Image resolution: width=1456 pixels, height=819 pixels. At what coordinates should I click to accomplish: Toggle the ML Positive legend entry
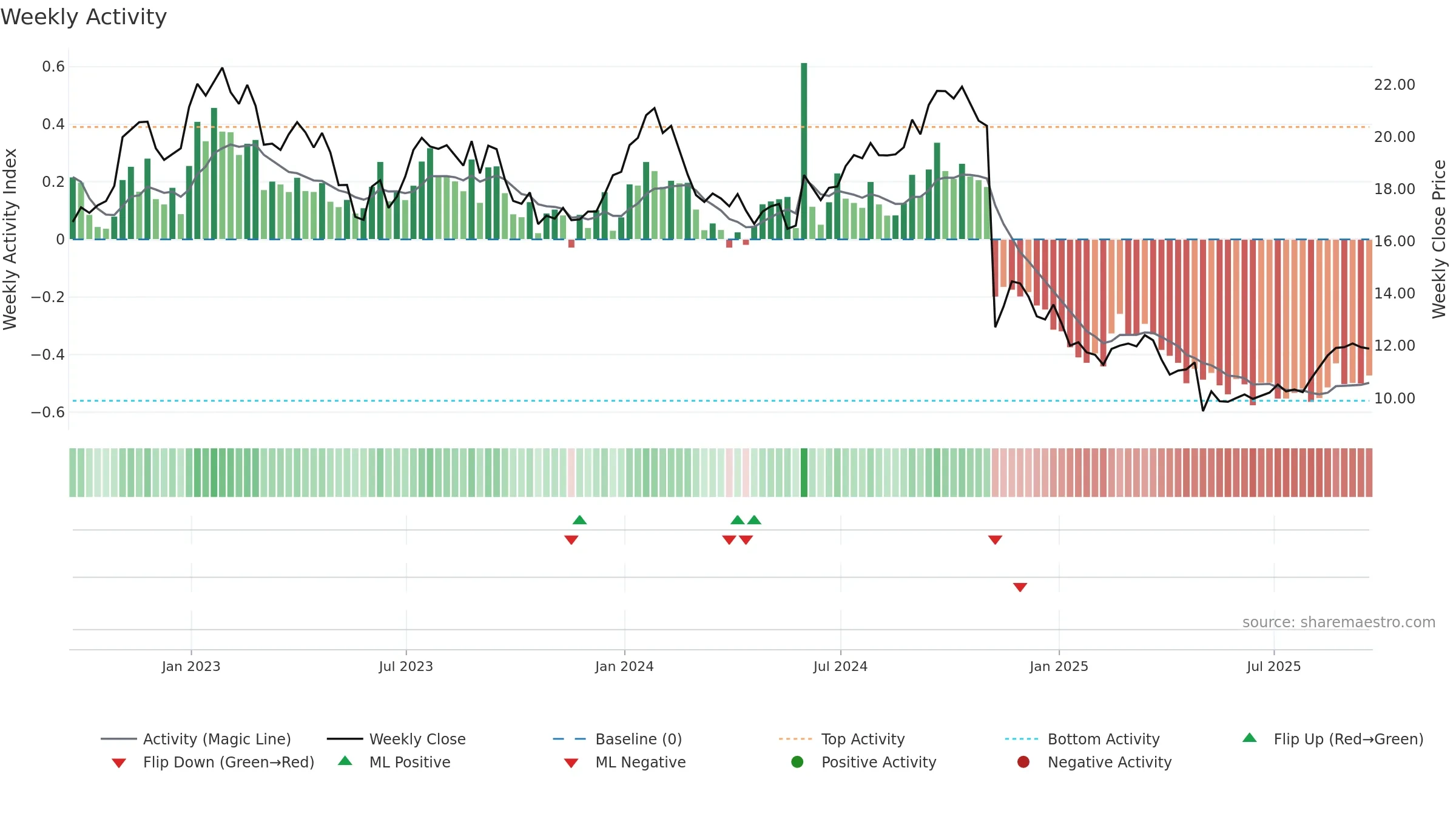pos(394,762)
